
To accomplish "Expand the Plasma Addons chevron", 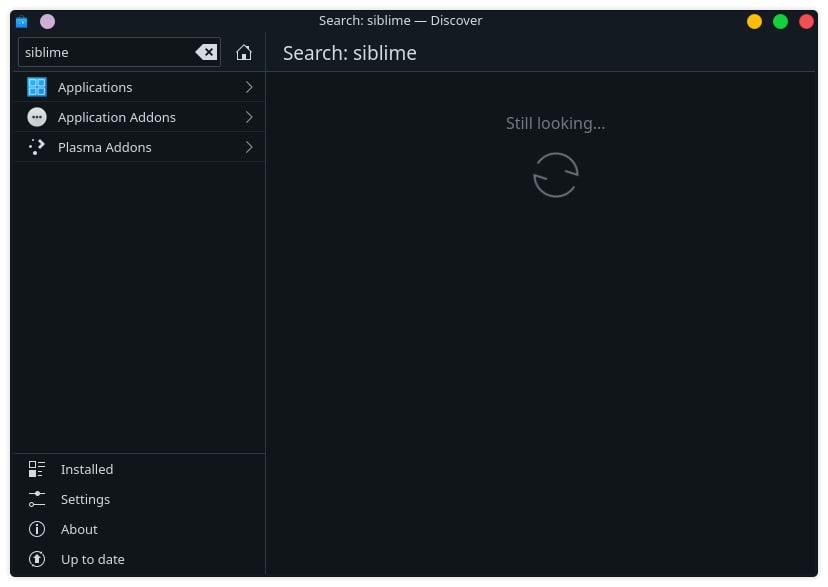I will tap(249, 147).
